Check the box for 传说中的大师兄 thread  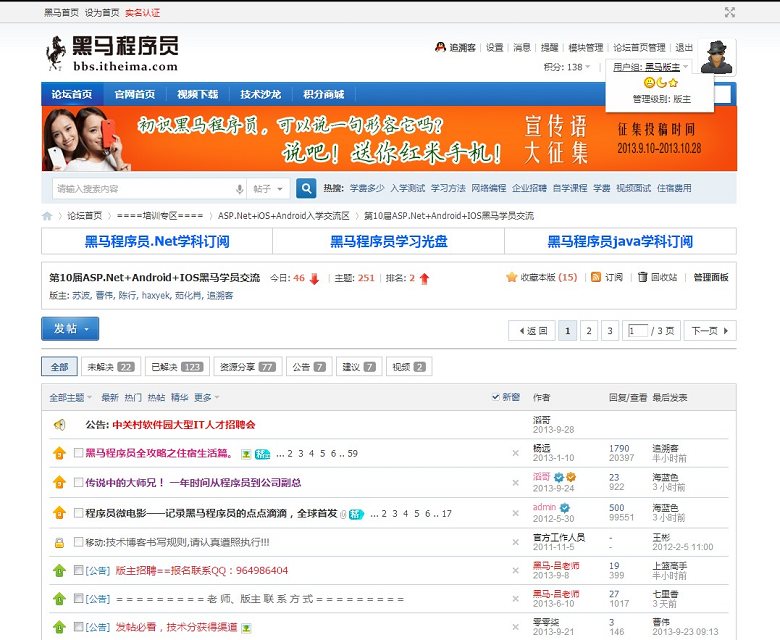point(79,482)
